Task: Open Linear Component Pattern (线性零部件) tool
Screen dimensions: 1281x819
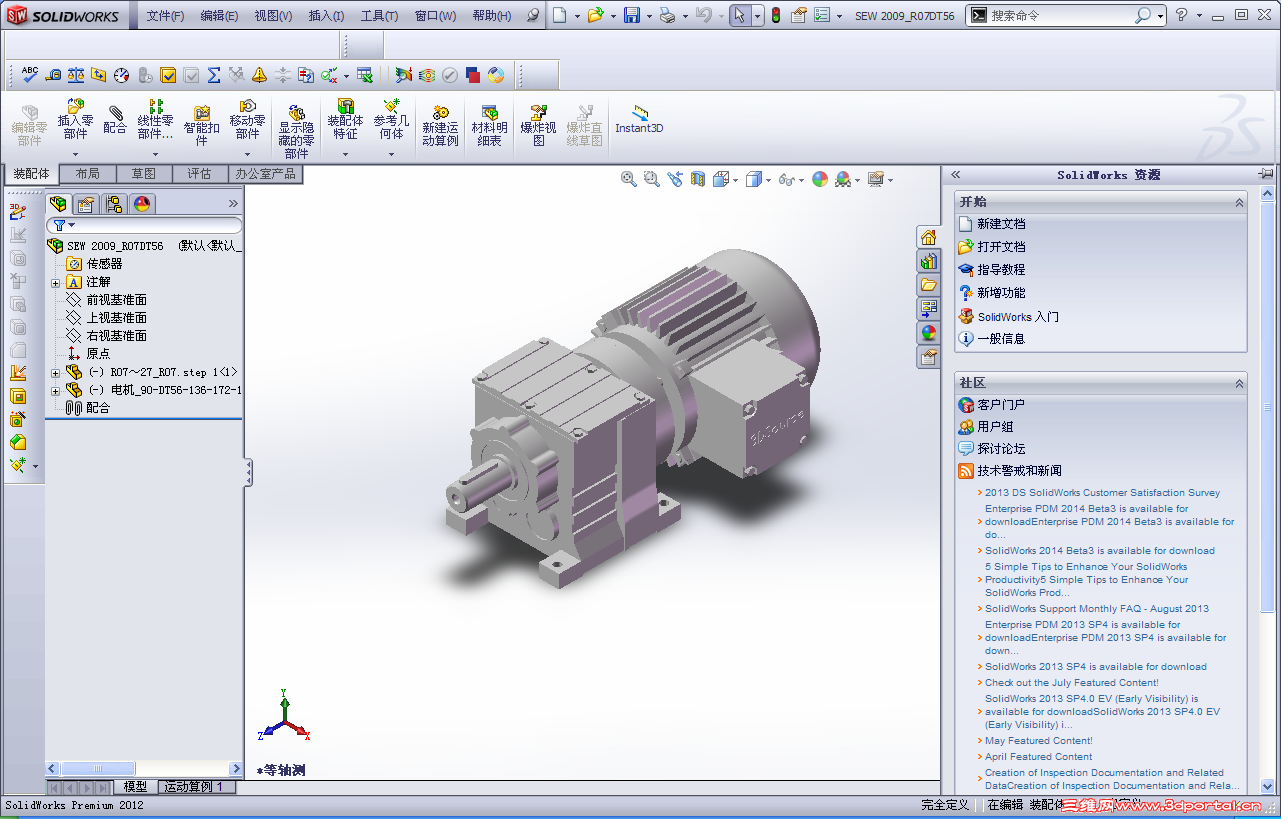Action: (x=155, y=120)
